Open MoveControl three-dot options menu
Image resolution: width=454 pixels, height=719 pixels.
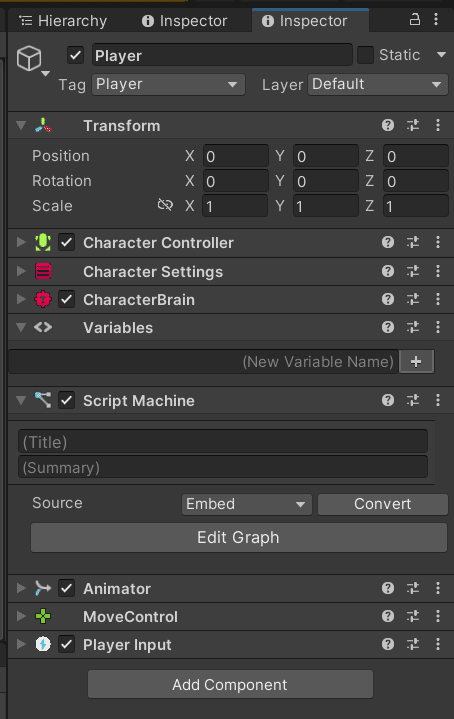(438, 616)
